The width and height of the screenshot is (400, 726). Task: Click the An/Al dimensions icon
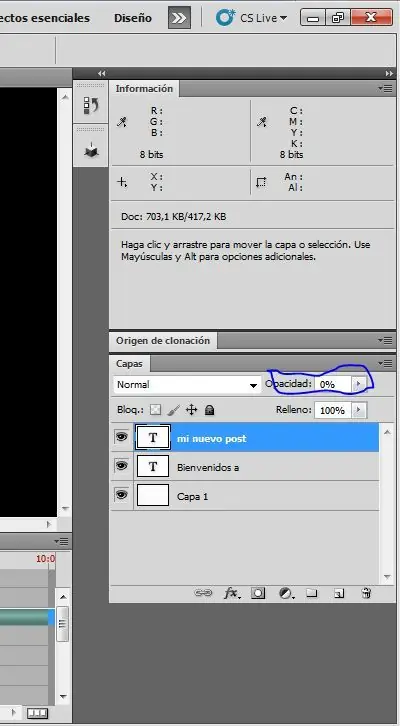(x=261, y=182)
